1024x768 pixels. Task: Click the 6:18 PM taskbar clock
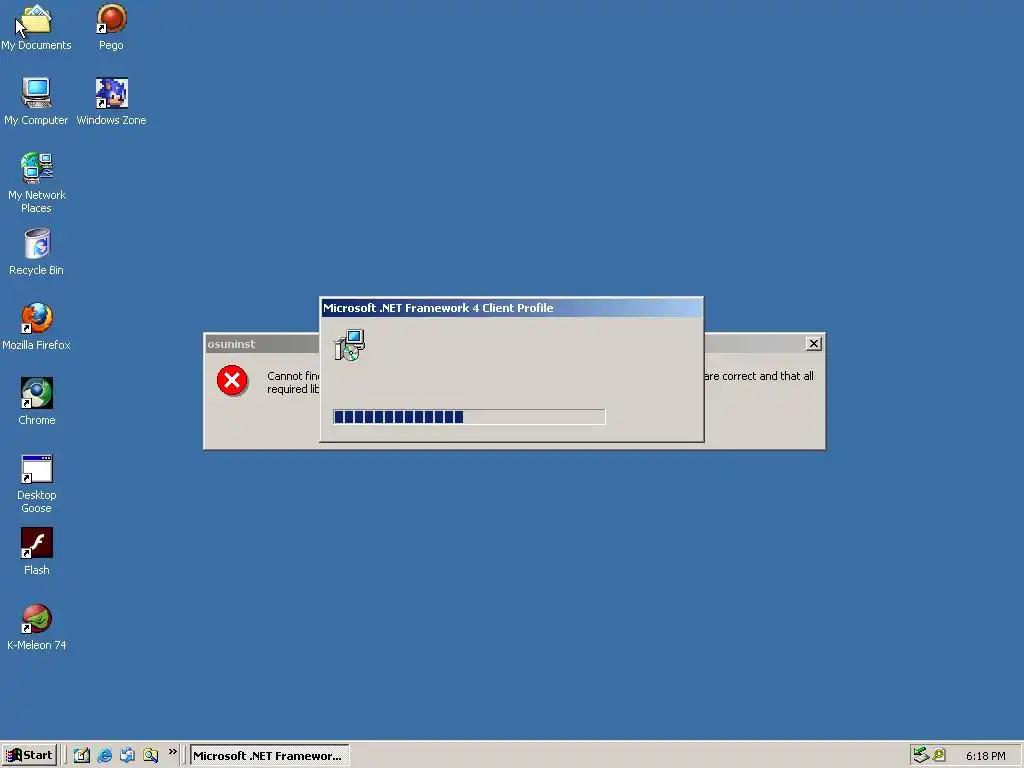[985, 756]
